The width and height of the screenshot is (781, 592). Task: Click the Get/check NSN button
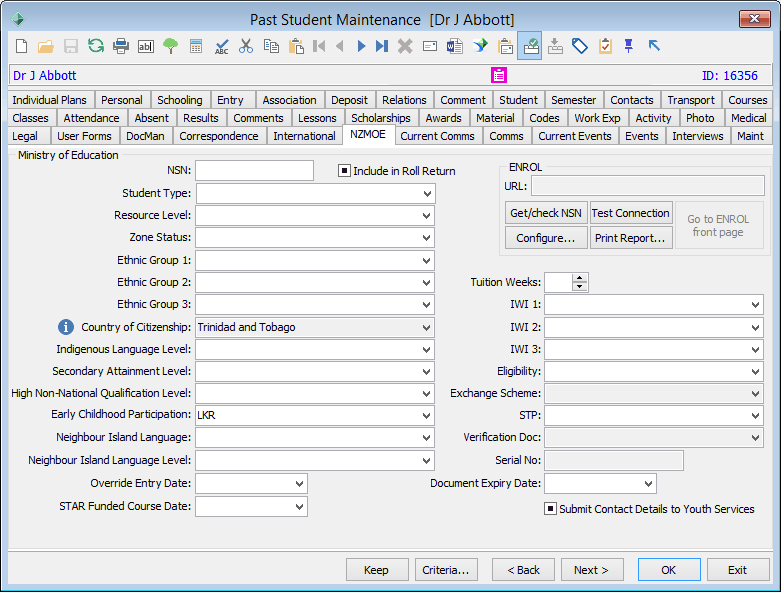coord(546,213)
